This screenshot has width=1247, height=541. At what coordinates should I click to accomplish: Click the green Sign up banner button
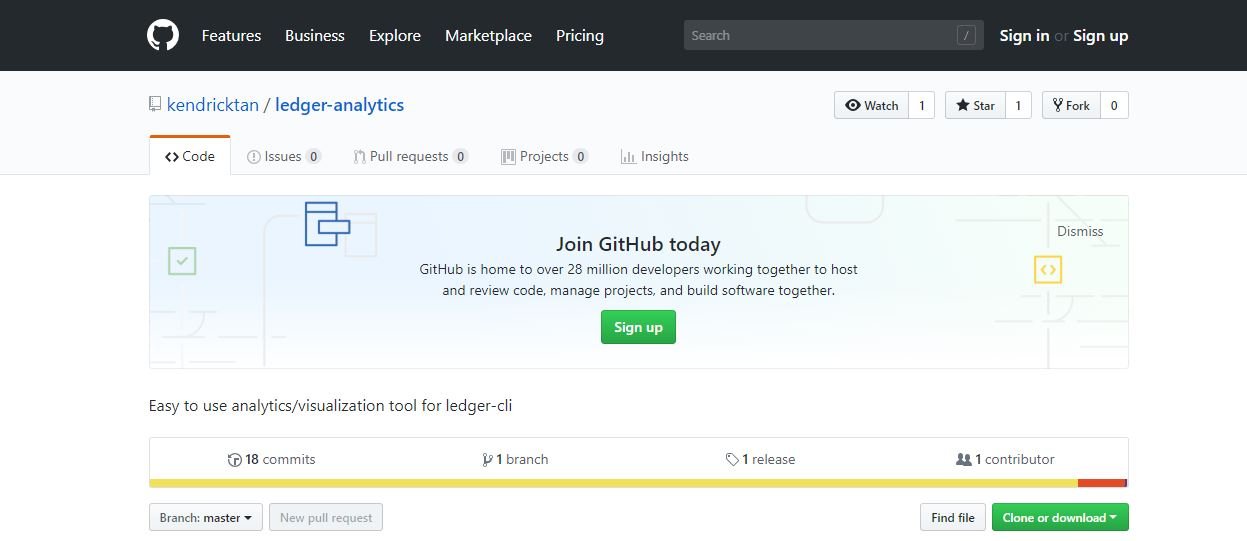click(638, 327)
